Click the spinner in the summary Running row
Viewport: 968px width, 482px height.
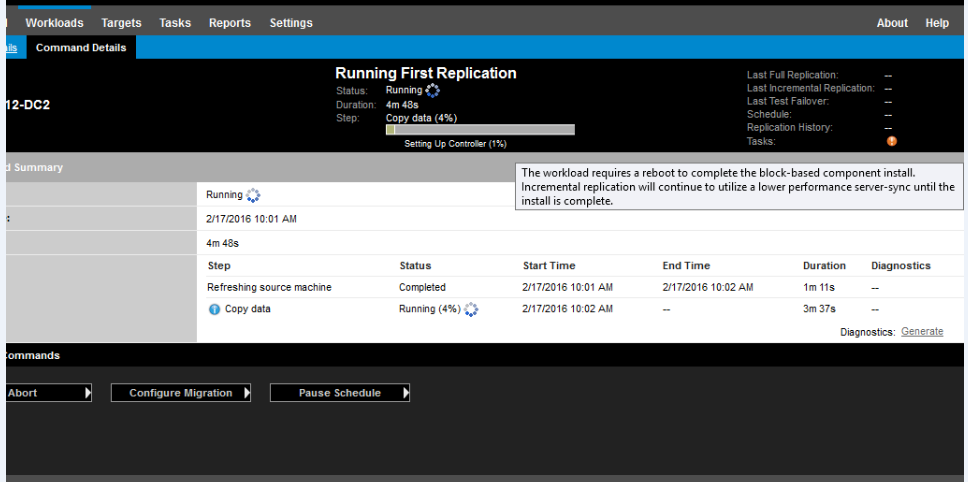coord(252,195)
